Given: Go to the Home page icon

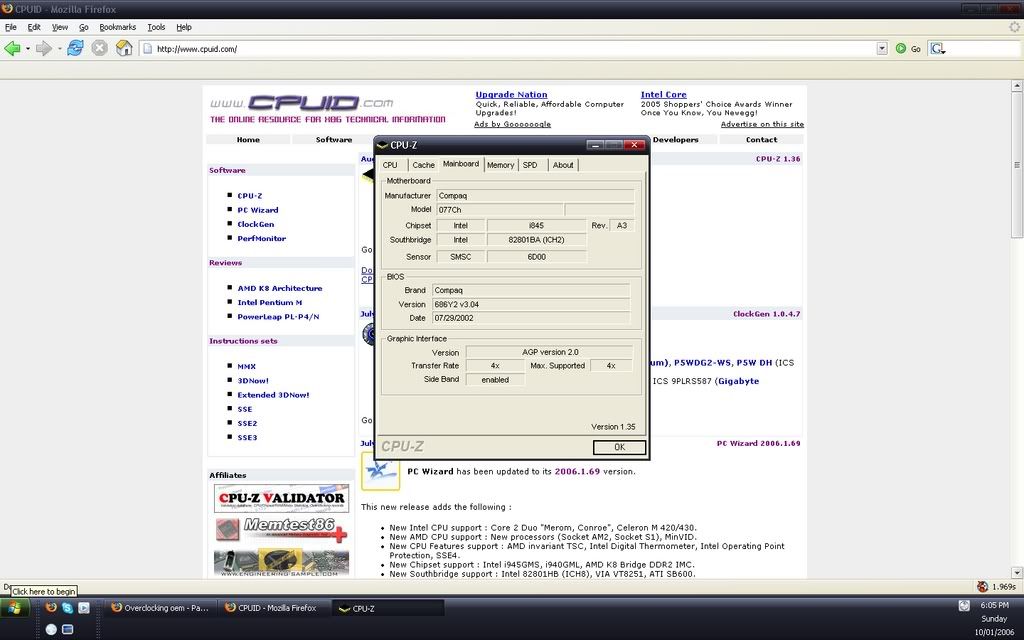Looking at the screenshot, I should [x=125, y=48].
